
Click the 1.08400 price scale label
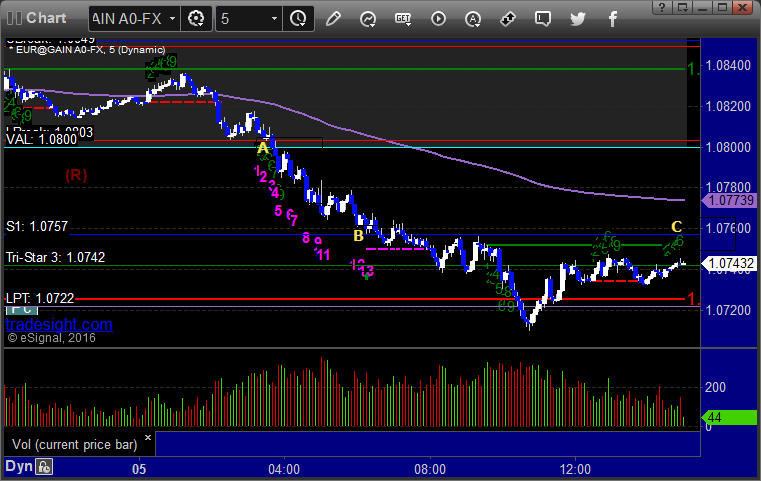[728, 66]
